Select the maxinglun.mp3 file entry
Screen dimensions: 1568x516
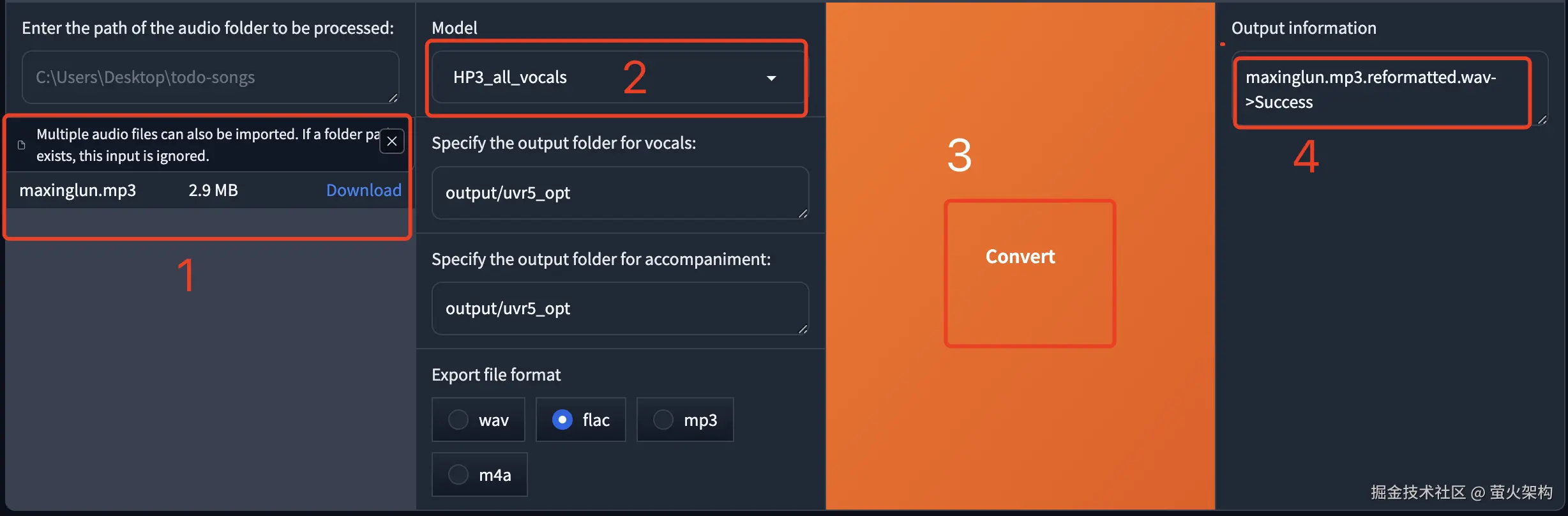click(78, 190)
